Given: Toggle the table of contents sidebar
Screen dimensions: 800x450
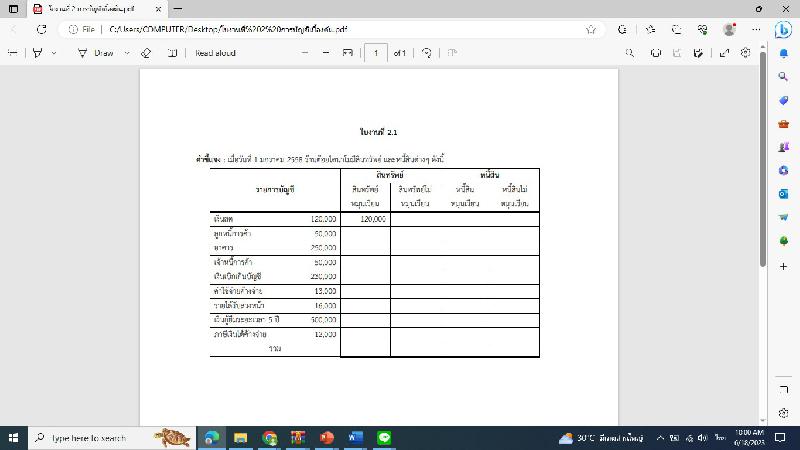Looking at the screenshot, I should 13,53.
